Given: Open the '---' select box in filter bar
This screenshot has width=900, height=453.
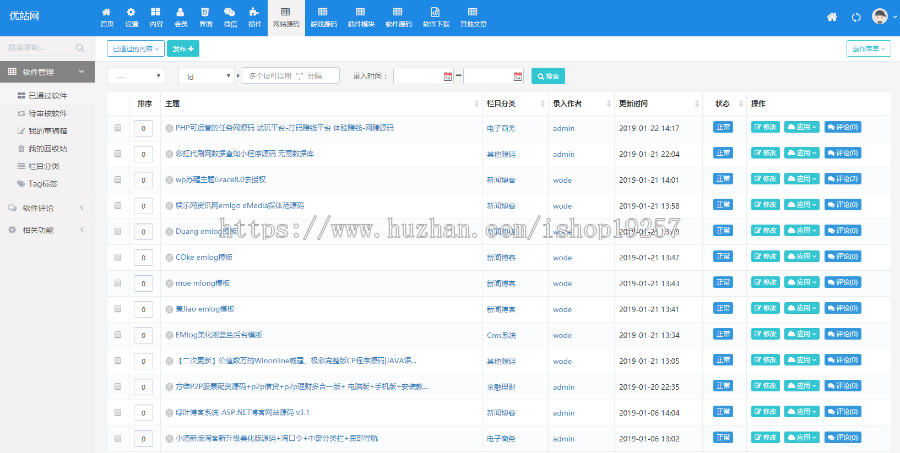Looking at the screenshot, I should pos(136,76).
